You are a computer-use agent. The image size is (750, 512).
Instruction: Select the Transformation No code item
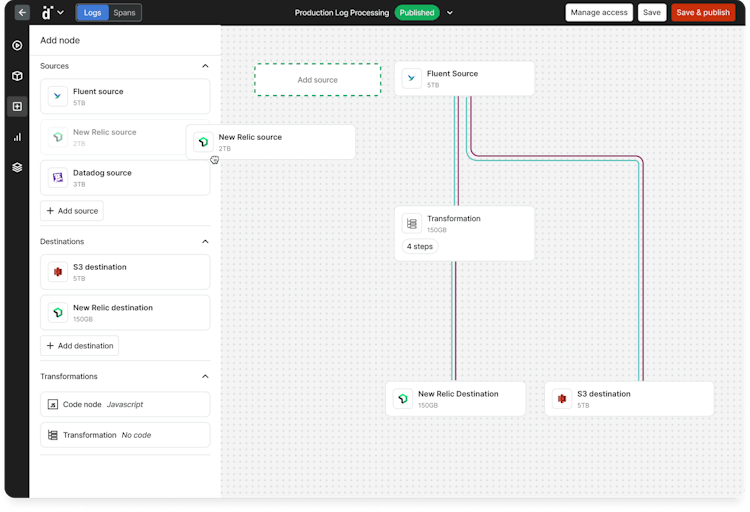point(125,435)
